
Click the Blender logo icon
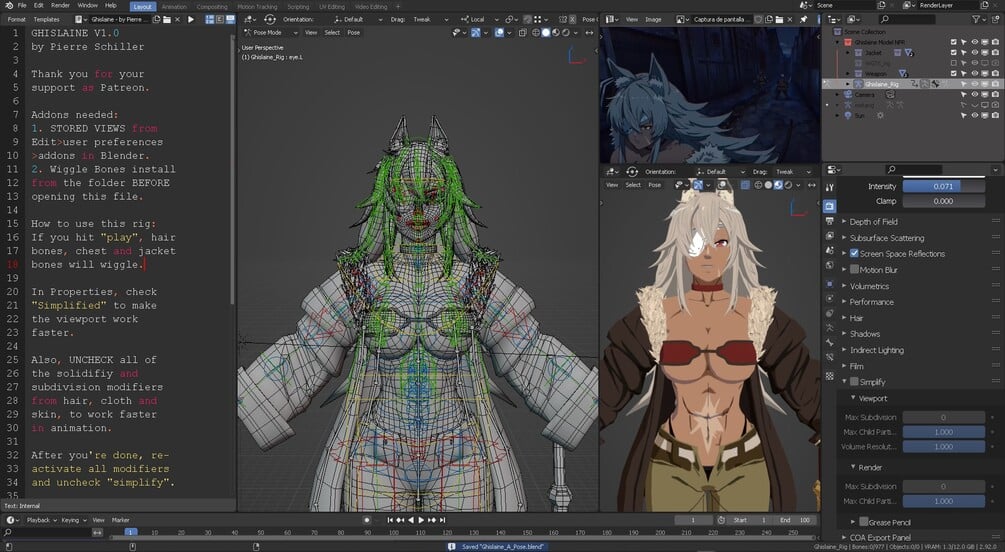point(10,5)
